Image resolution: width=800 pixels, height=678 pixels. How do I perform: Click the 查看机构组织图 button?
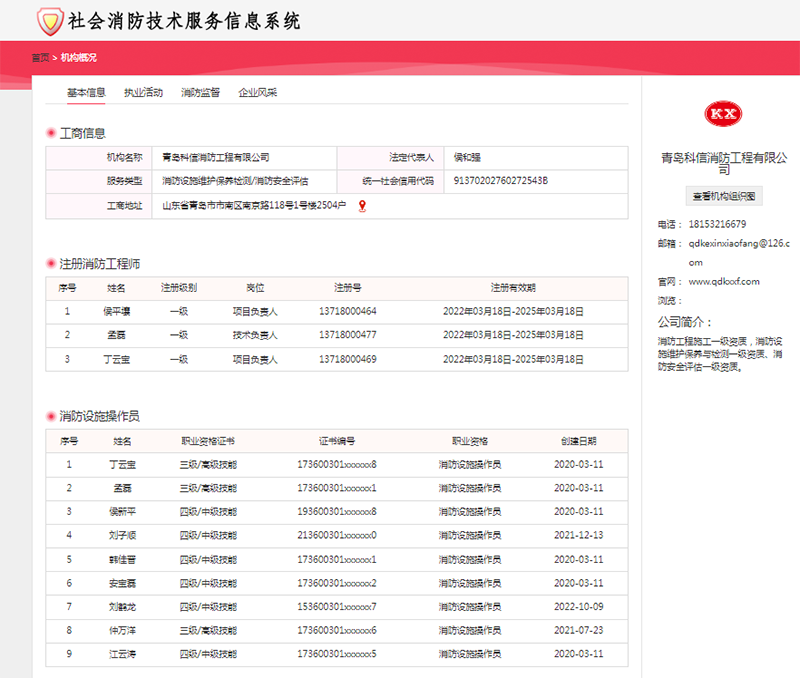pyautogui.click(x=724, y=195)
